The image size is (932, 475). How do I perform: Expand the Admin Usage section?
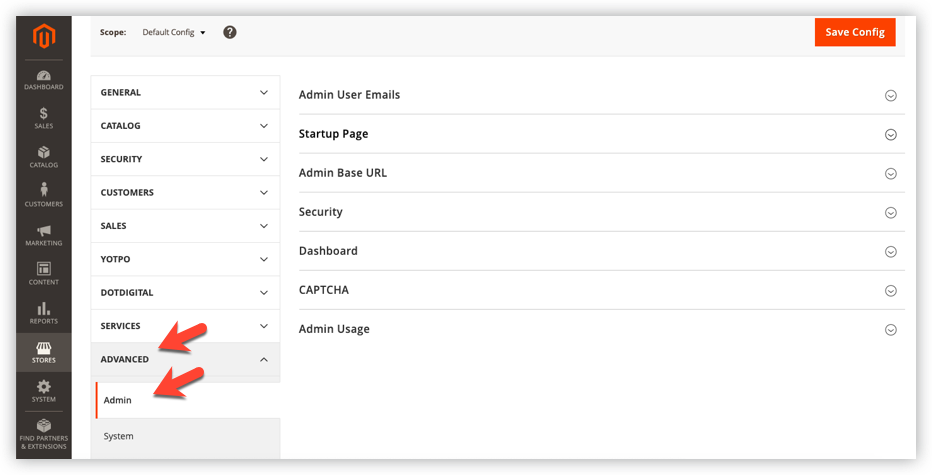click(602, 329)
